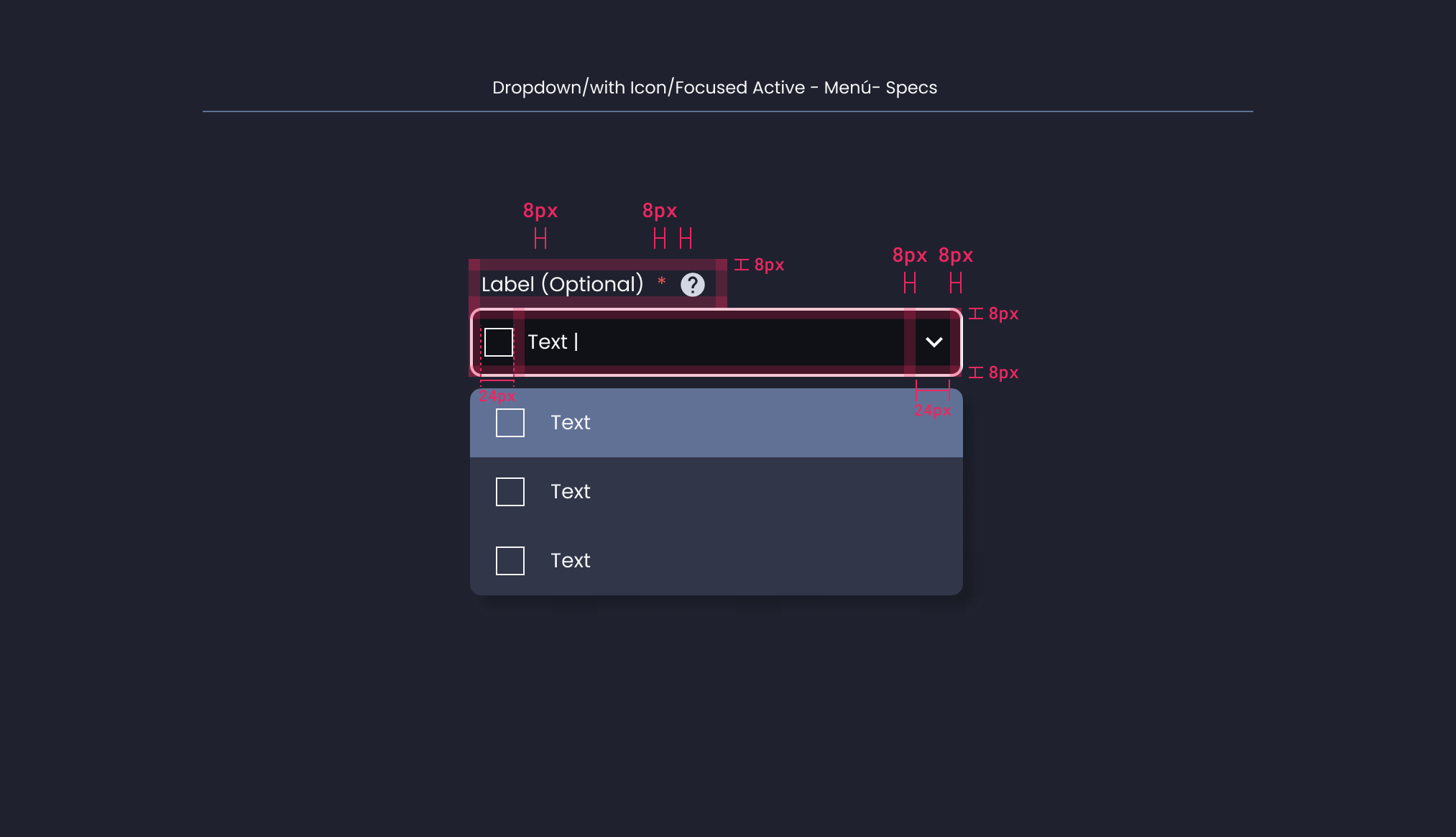Select the last Text menu option
This screenshot has width=1456, height=837.
pyautogui.click(x=717, y=561)
